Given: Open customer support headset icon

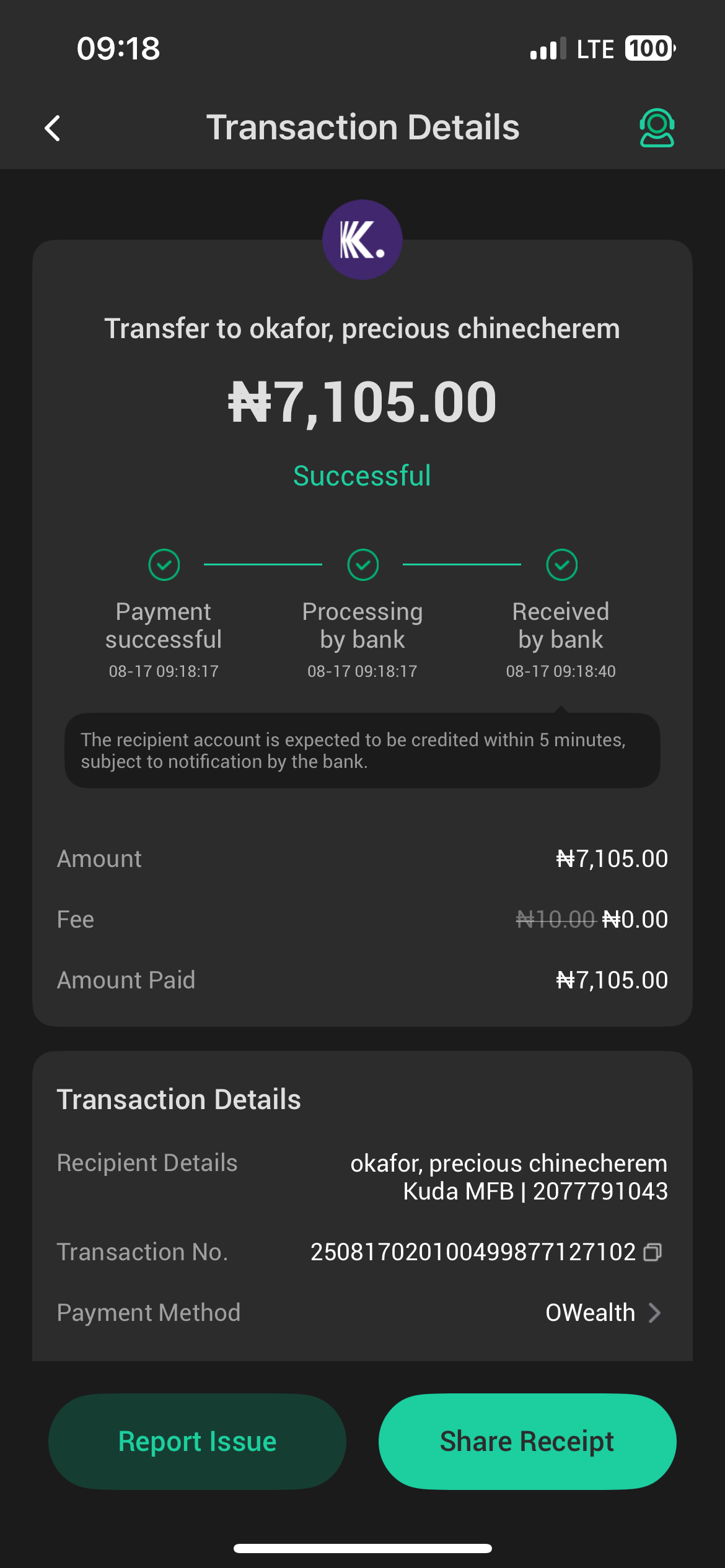Looking at the screenshot, I should click(x=656, y=128).
